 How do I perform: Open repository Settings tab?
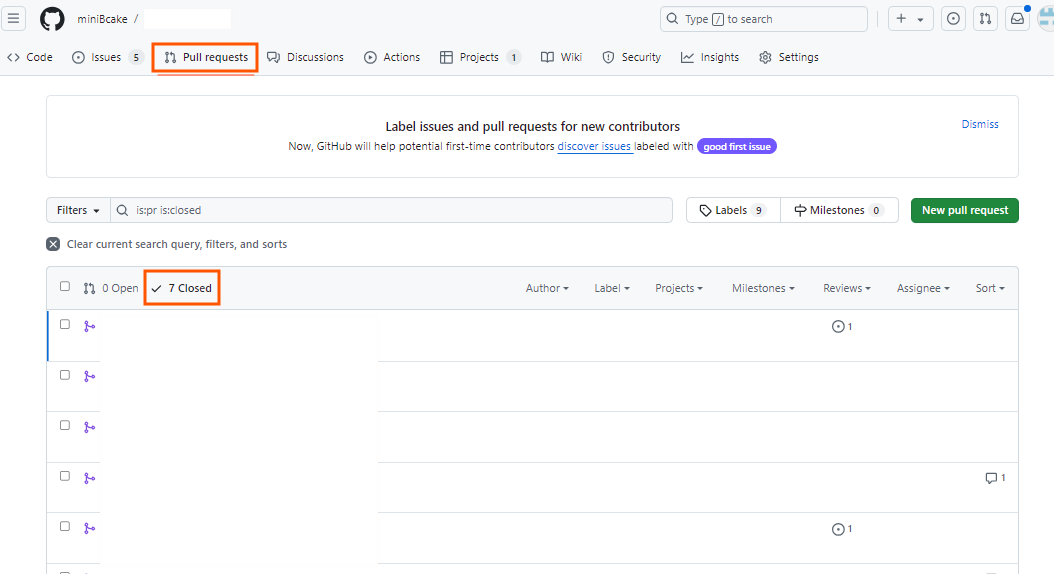tap(788, 57)
